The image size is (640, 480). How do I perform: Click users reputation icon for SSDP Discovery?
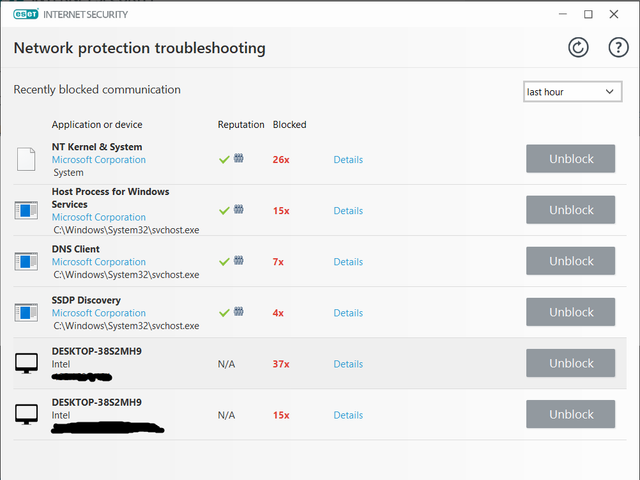239,311
